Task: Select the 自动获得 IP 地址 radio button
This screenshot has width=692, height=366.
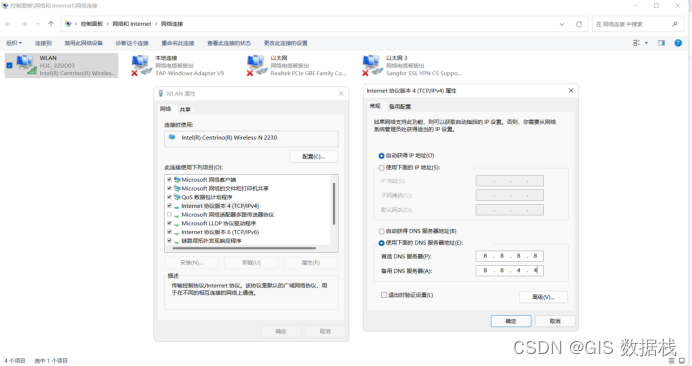Action: click(x=381, y=156)
